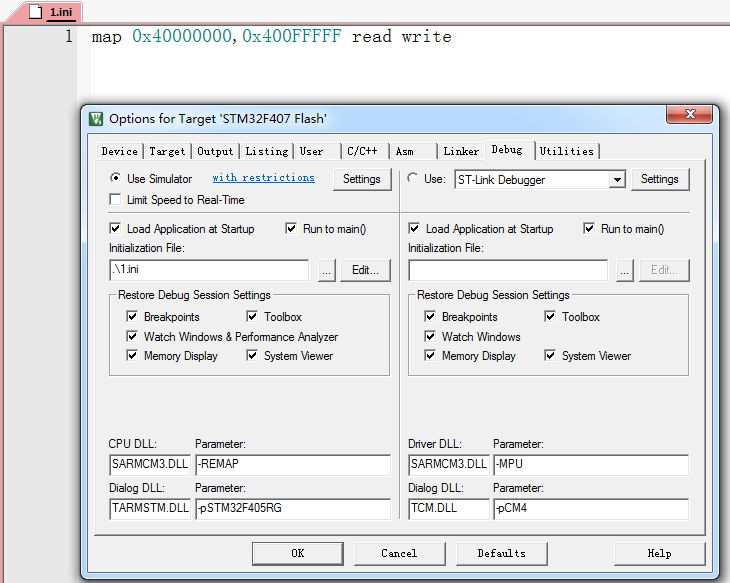Click the -REMAP parameter field
The width and height of the screenshot is (730, 583).
click(x=293, y=464)
